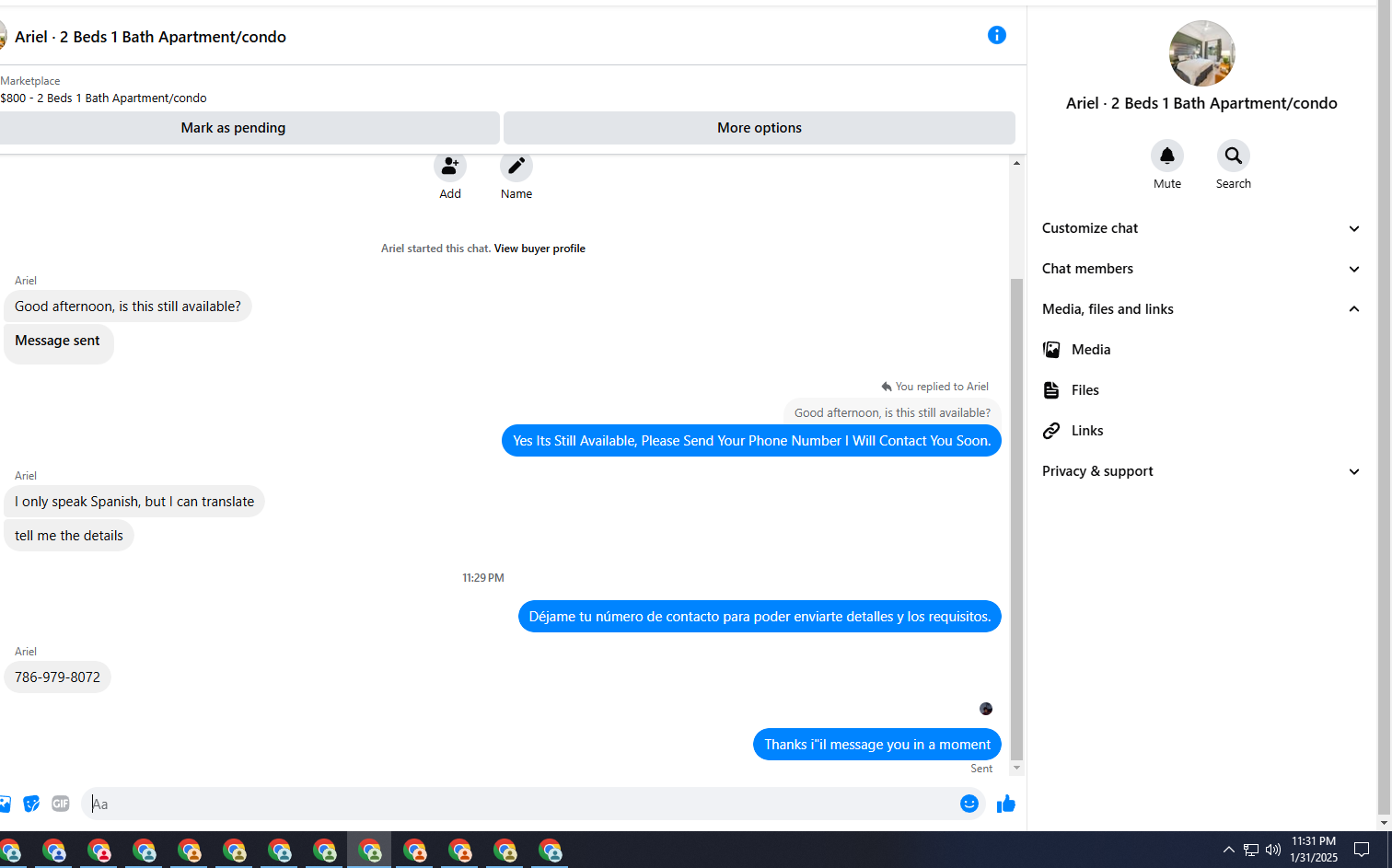Click the Add people icon

[450, 166]
